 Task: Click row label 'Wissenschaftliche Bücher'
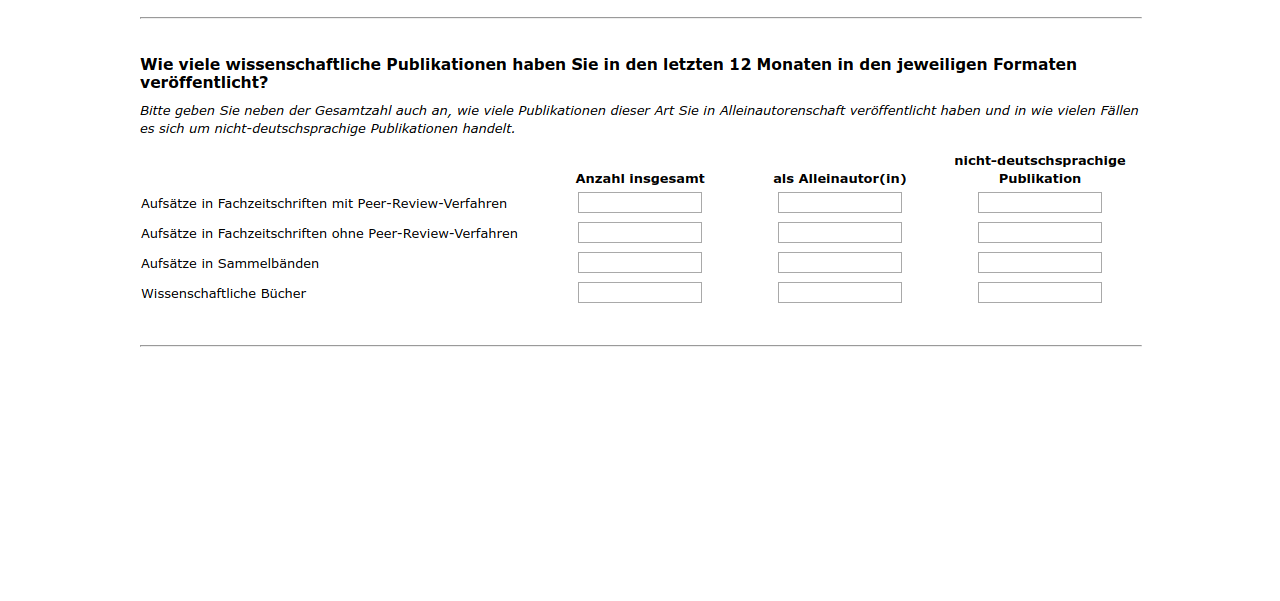[x=223, y=294]
